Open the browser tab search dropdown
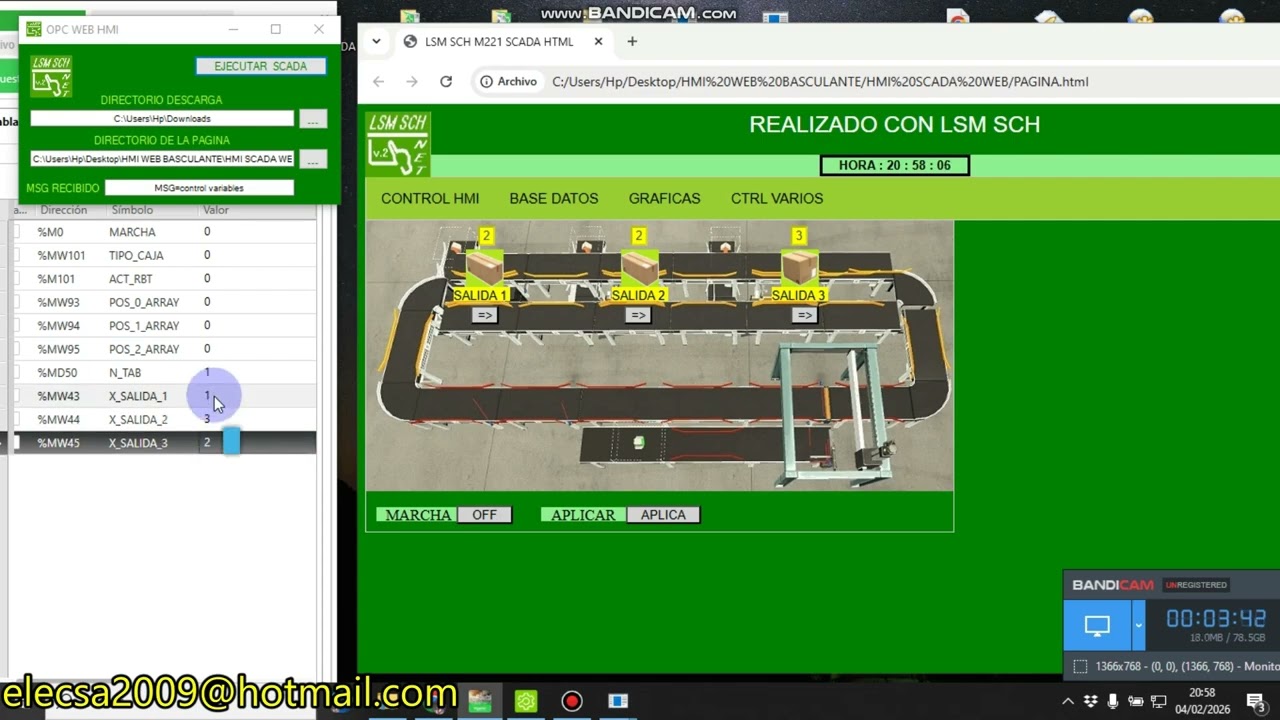The width and height of the screenshot is (1280, 720). (x=376, y=41)
